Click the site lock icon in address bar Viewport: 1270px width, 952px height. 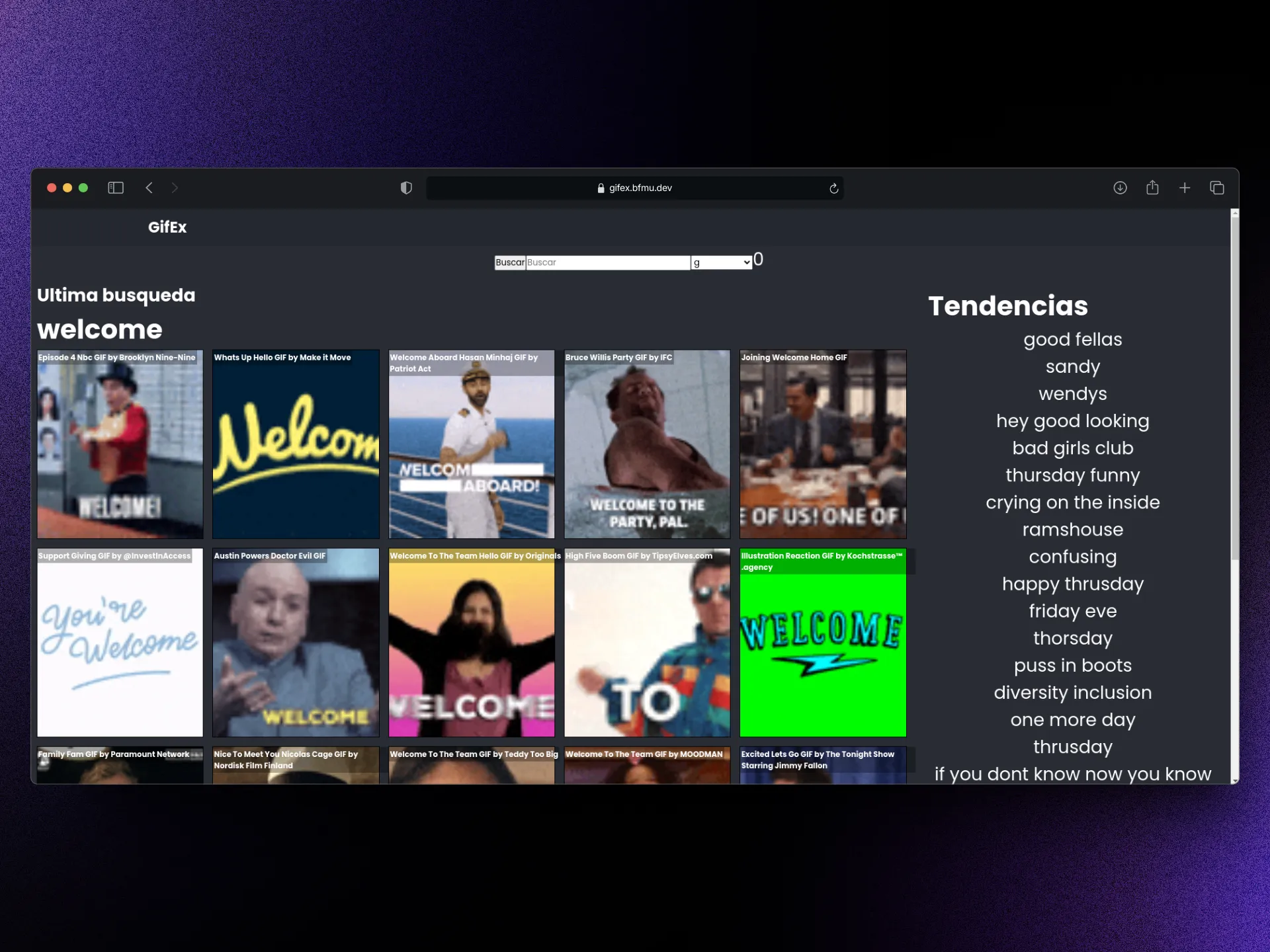point(601,188)
